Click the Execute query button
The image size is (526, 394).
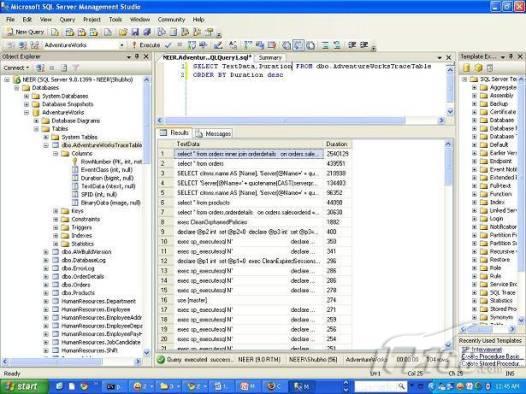pos(146,45)
